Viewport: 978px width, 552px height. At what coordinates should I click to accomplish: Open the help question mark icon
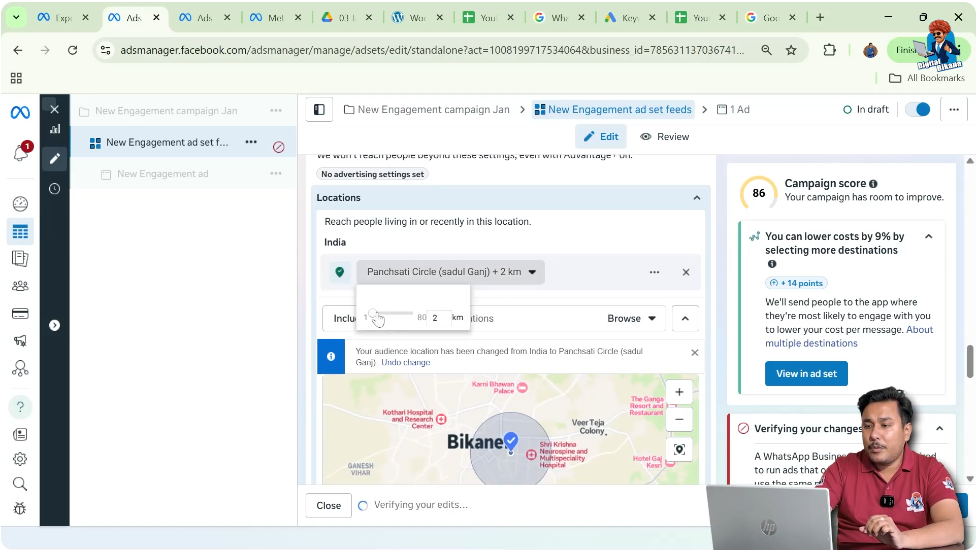pos(20,407)
